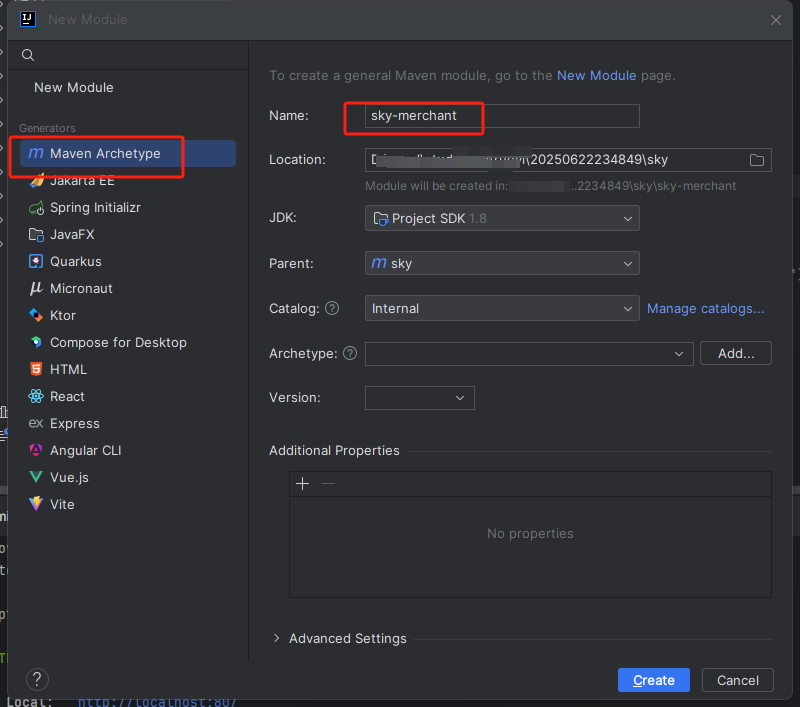Click the Compose for Desktop icon

[36, 342]
